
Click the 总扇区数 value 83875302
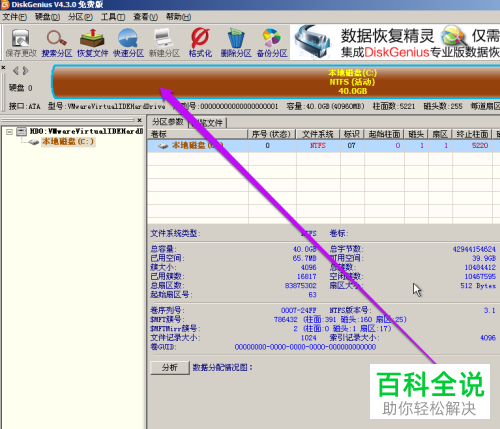[x=301, y=286]
